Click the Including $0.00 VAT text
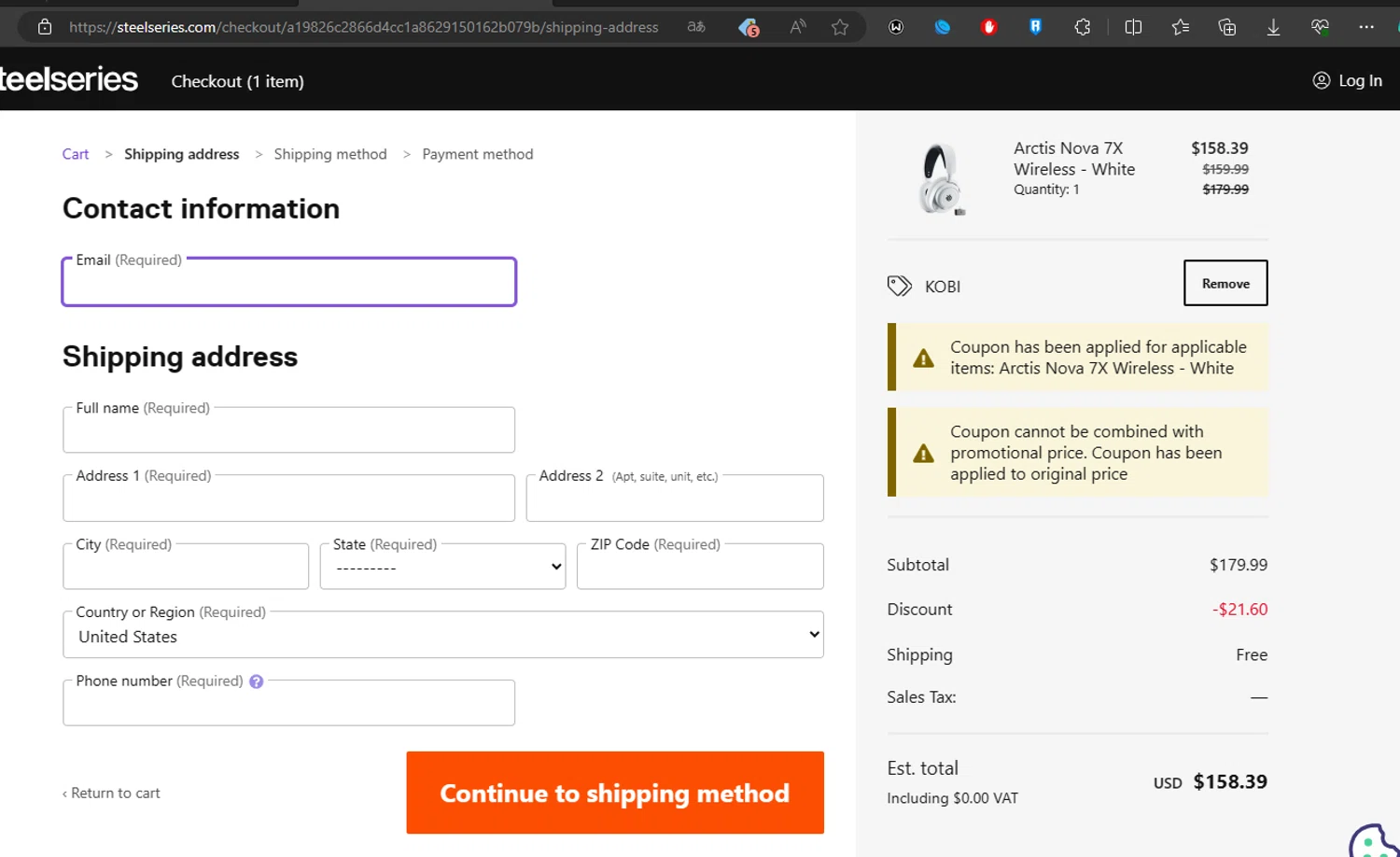This screenshot has height=857, width=1400. click(952, 798)
